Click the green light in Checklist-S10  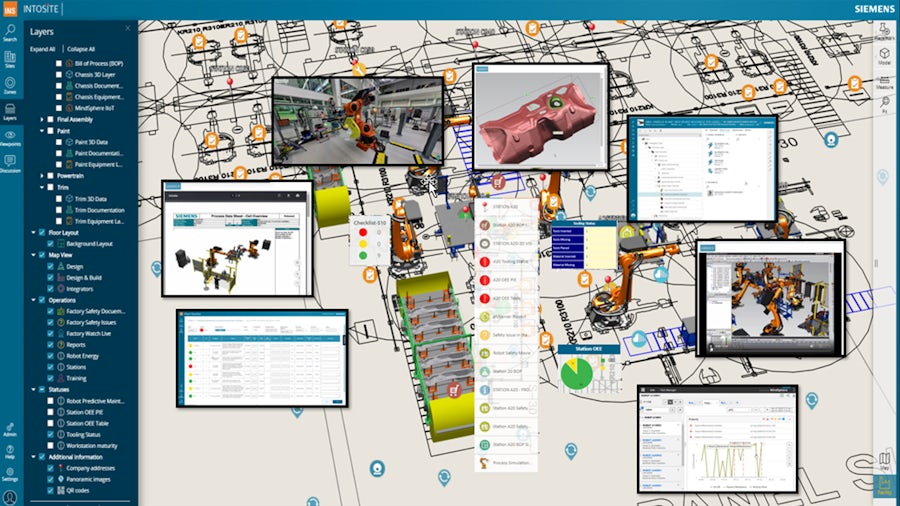363,255
